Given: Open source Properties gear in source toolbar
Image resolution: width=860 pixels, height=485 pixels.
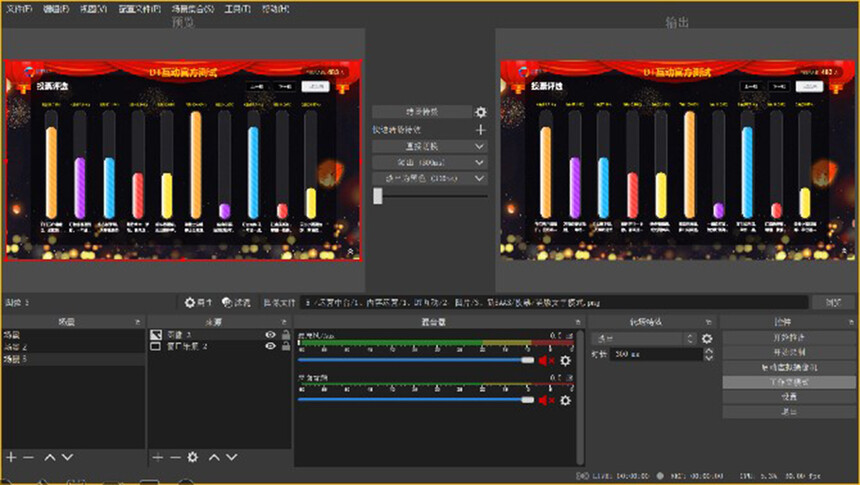Looking at the screenshot, I should 198,302.
